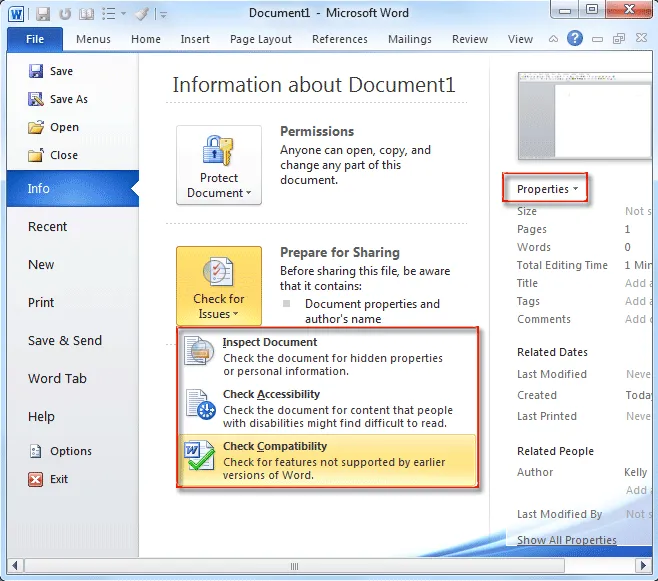This screenshot has width=658, height=581.
Task: Click the Options icon in the sidebar
Action: (x=36, y=451)
